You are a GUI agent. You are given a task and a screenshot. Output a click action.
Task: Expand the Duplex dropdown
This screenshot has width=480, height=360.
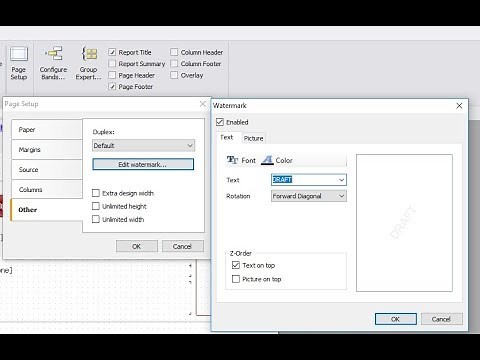[x=143, y=146]
